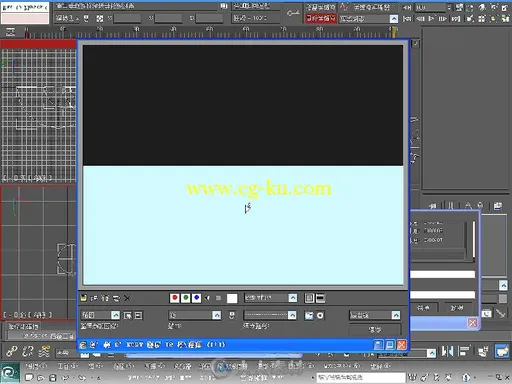Save the rendered image using the disk icon
This screenshot has width=512, height=384.
click(83, 298)
